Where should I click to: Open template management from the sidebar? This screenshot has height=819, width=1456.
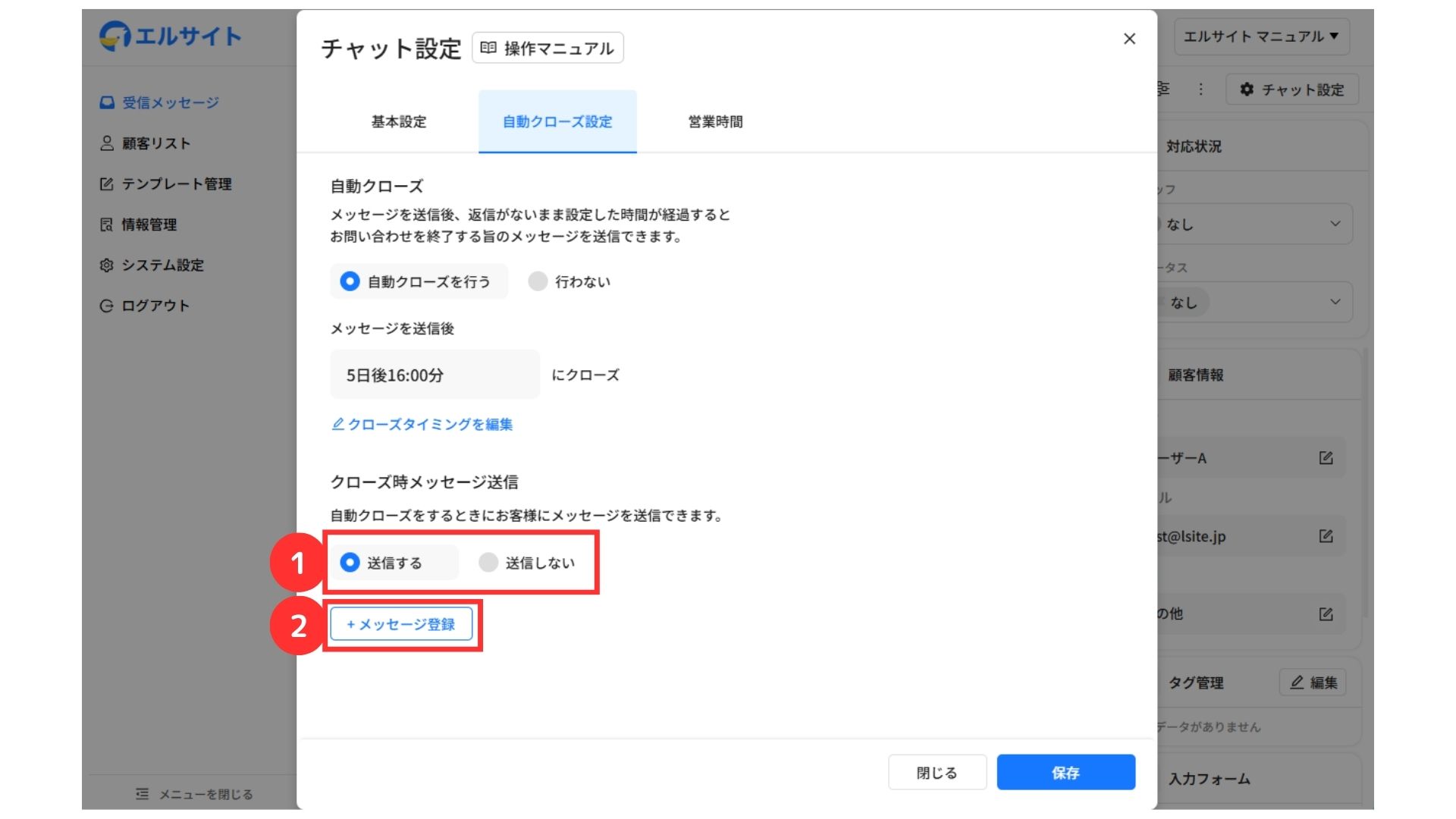click(x=176, y=184)
